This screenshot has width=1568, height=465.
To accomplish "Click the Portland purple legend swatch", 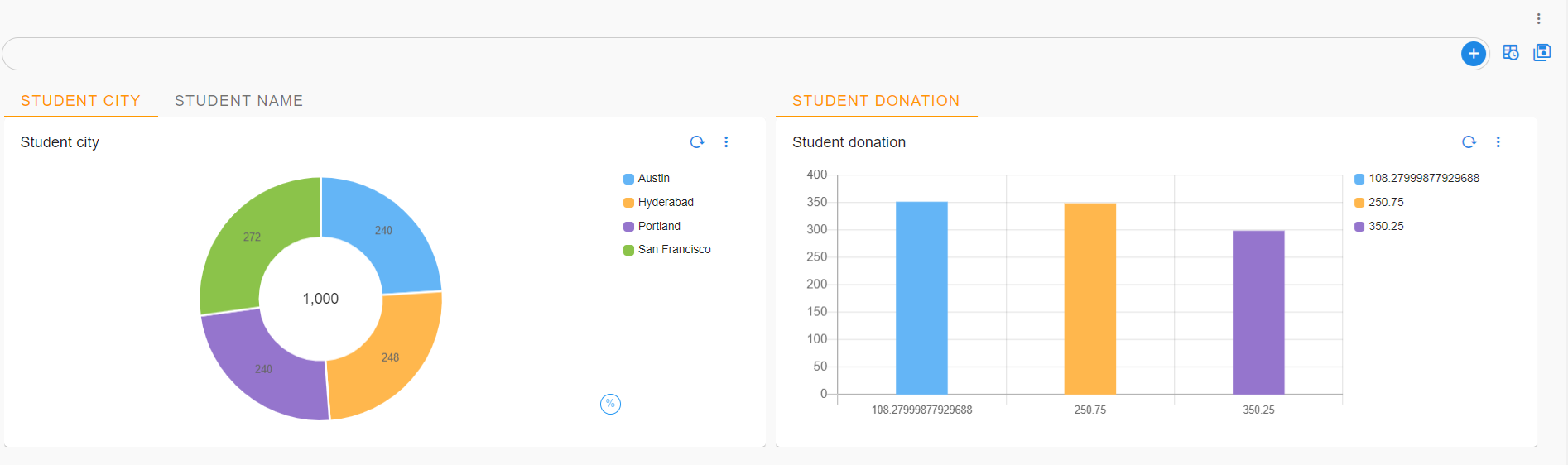I will [628, 227].
